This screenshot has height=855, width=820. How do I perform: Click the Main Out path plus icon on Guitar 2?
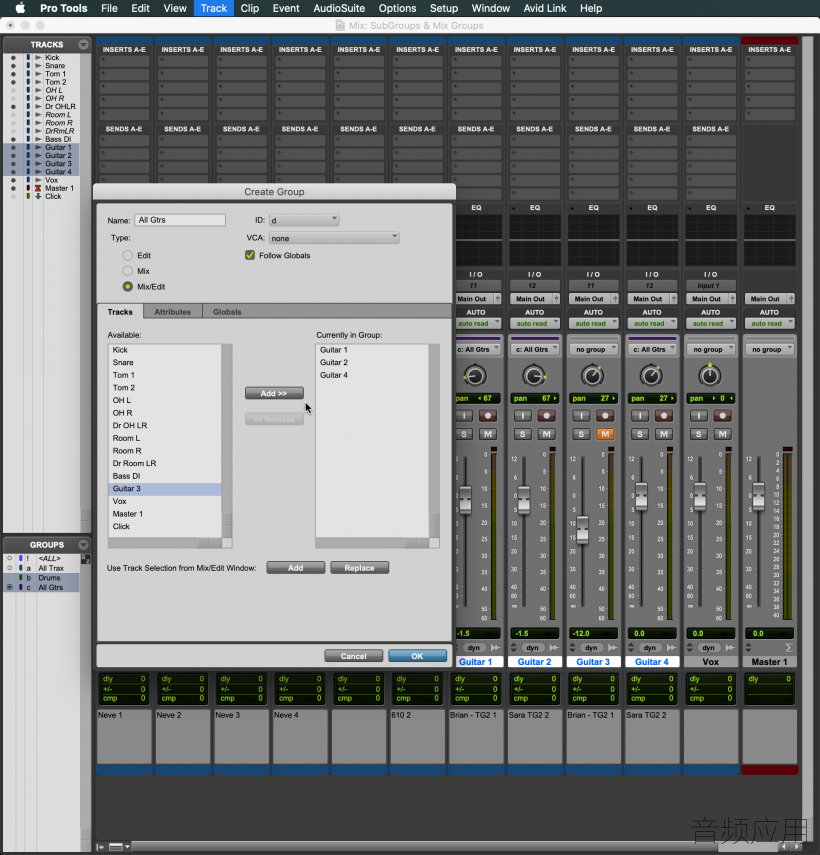[556, 299]
